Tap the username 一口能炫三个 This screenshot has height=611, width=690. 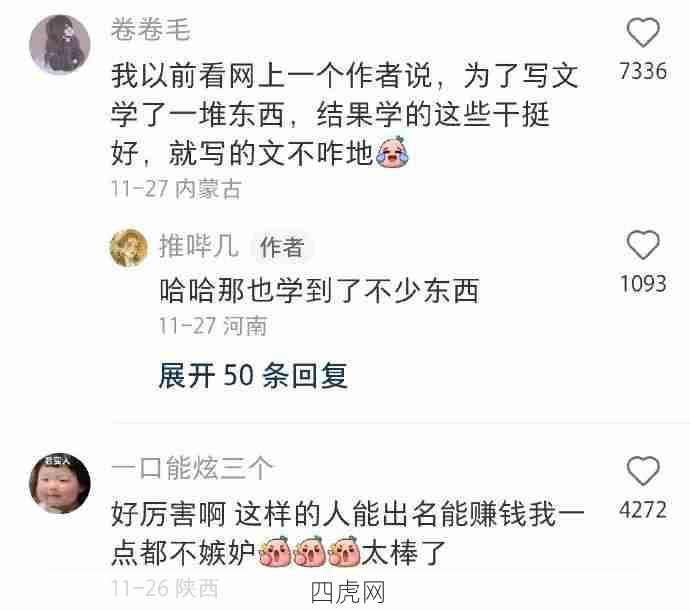point(192,468)
